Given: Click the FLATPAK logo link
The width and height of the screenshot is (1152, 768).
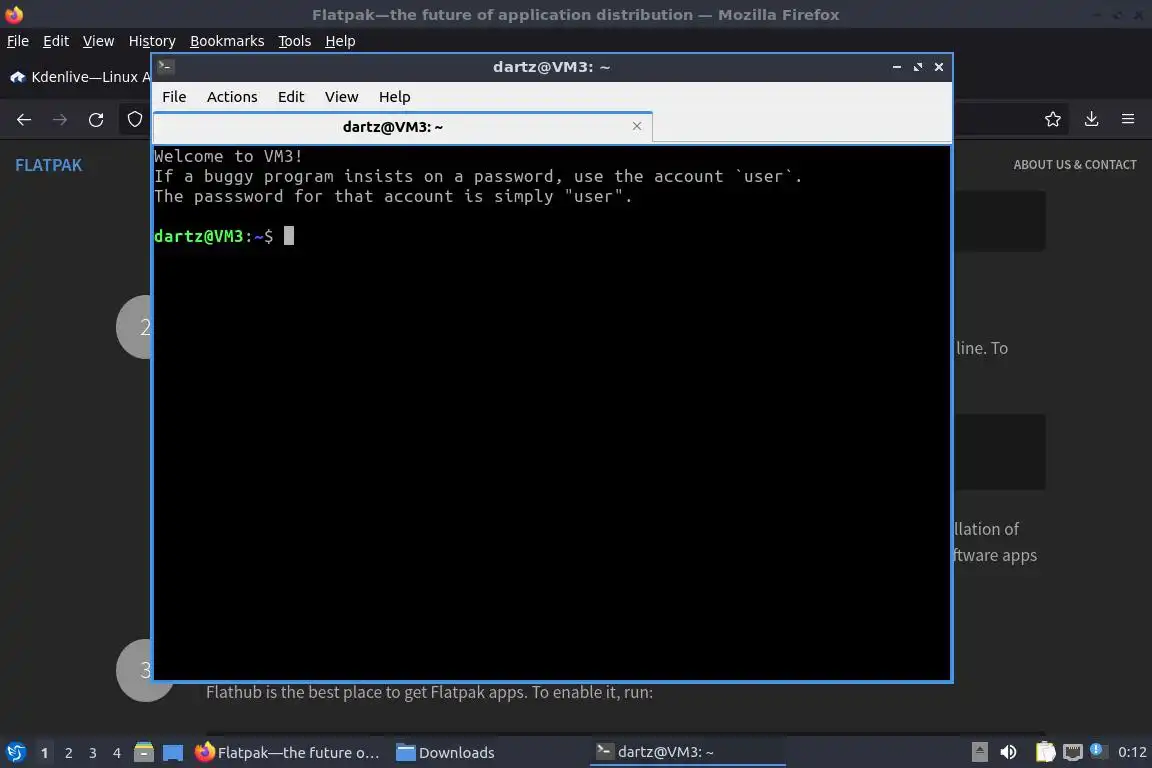Looking at the screenshot, I should click(x=48, y=165).
